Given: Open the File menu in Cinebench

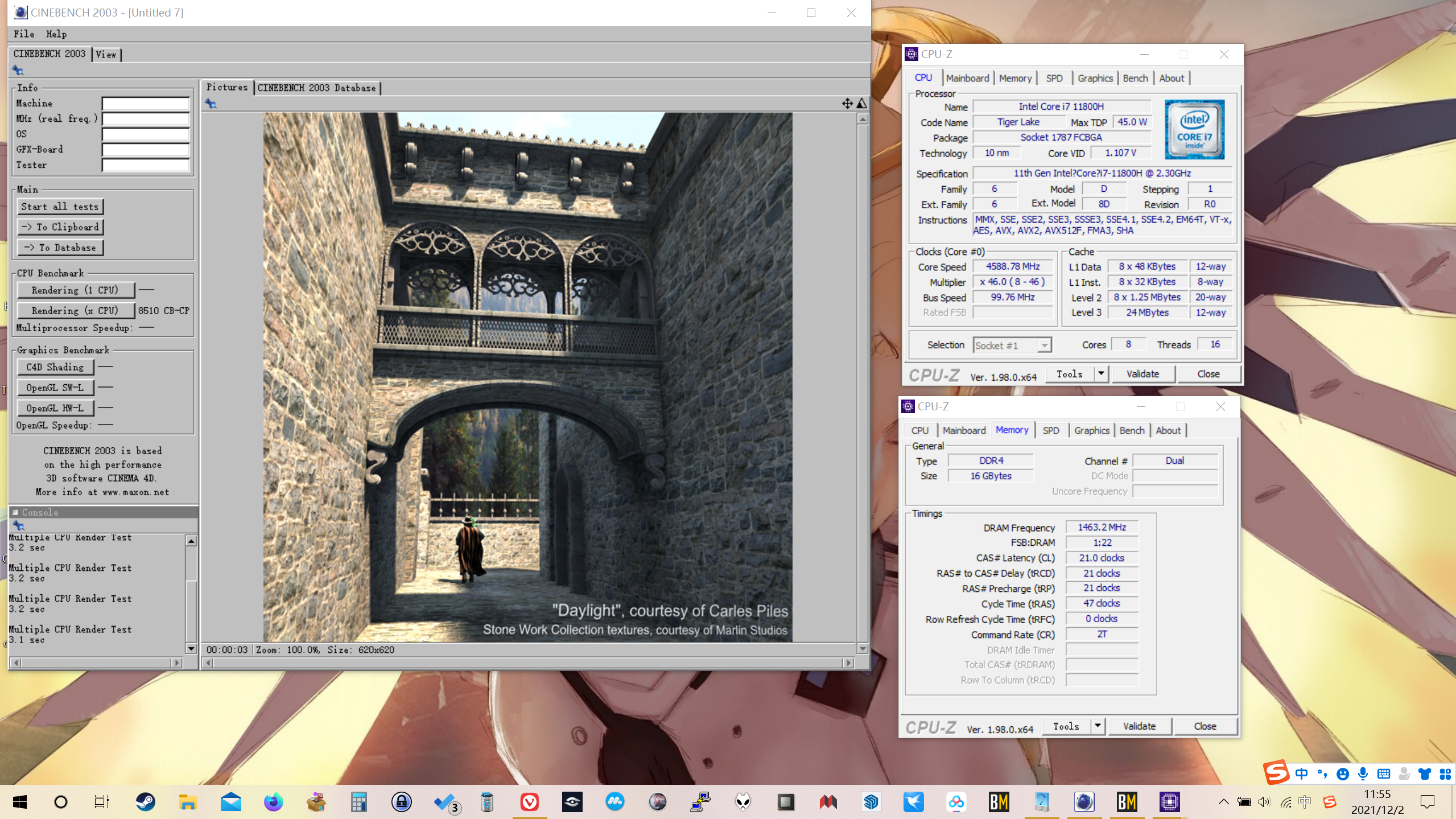Looking at the screenshot, I should click(x=24, y=34).
